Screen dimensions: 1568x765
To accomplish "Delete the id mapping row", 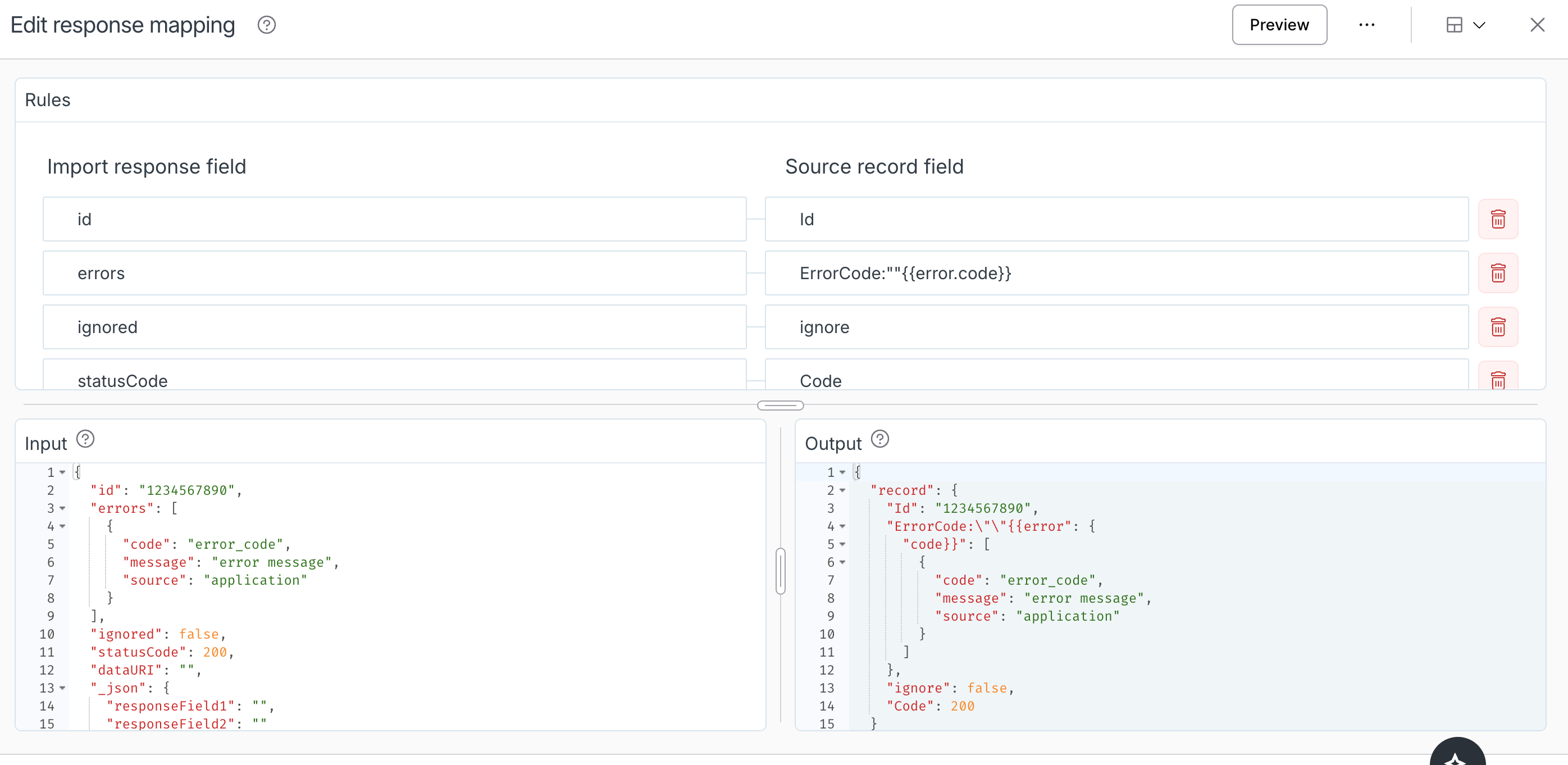I will pos(1498,219).
